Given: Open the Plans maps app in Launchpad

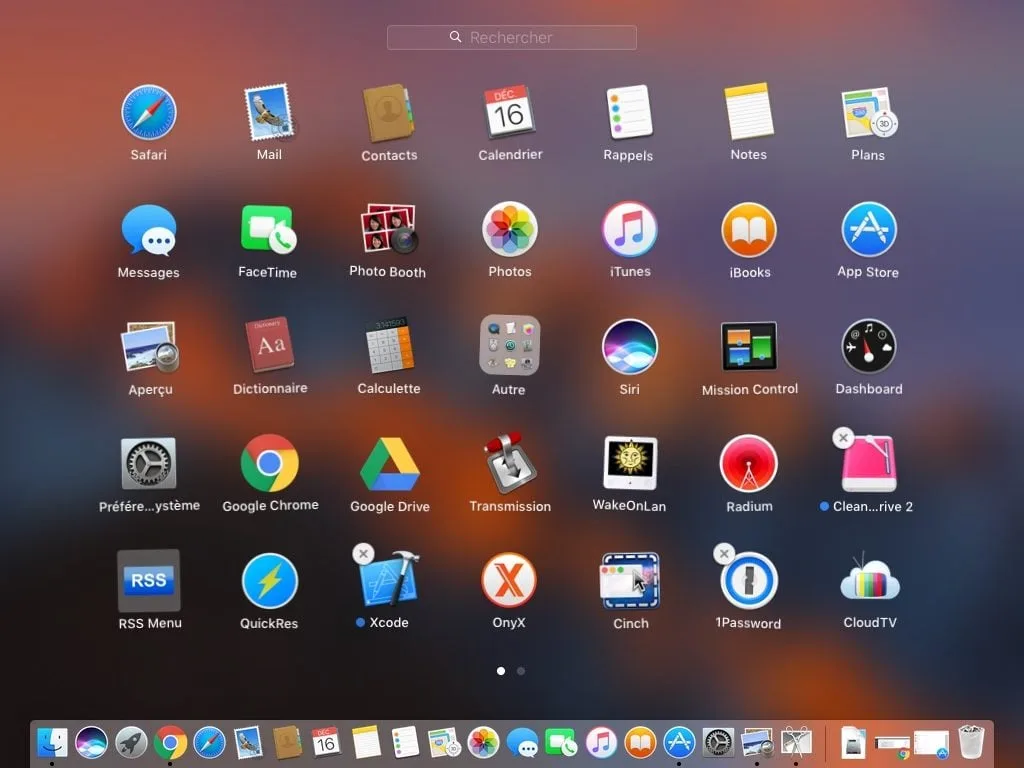Looking at the screenshot, I should click(x=869, y=112).
